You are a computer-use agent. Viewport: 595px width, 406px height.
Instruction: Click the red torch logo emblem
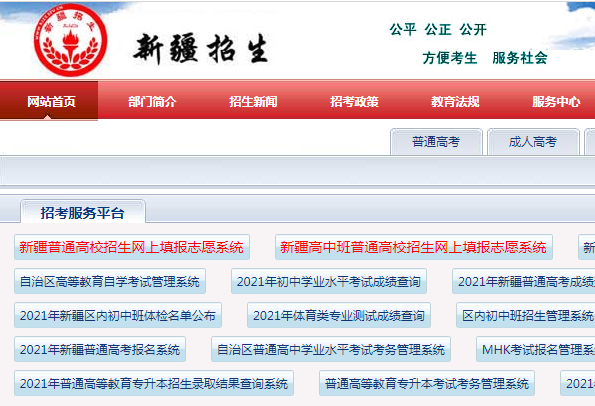pyautogui.click(x=70, y=40)
